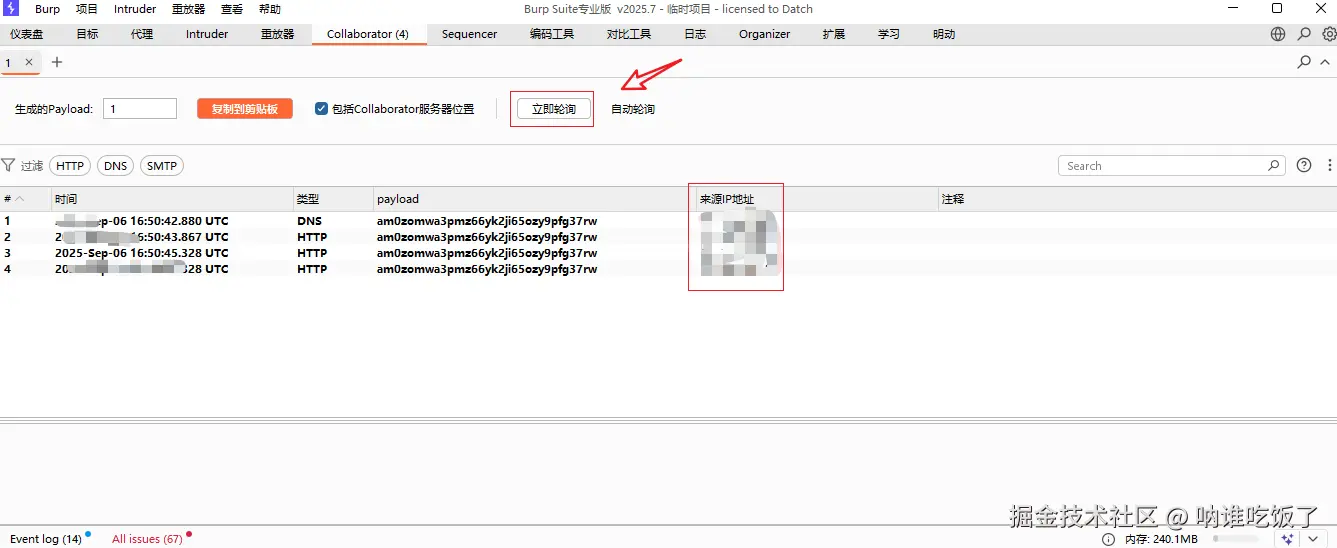Select row 2 with time 16:50:43.867
The height and width of the screenshot is (548, 1337).
click(668, 237)
